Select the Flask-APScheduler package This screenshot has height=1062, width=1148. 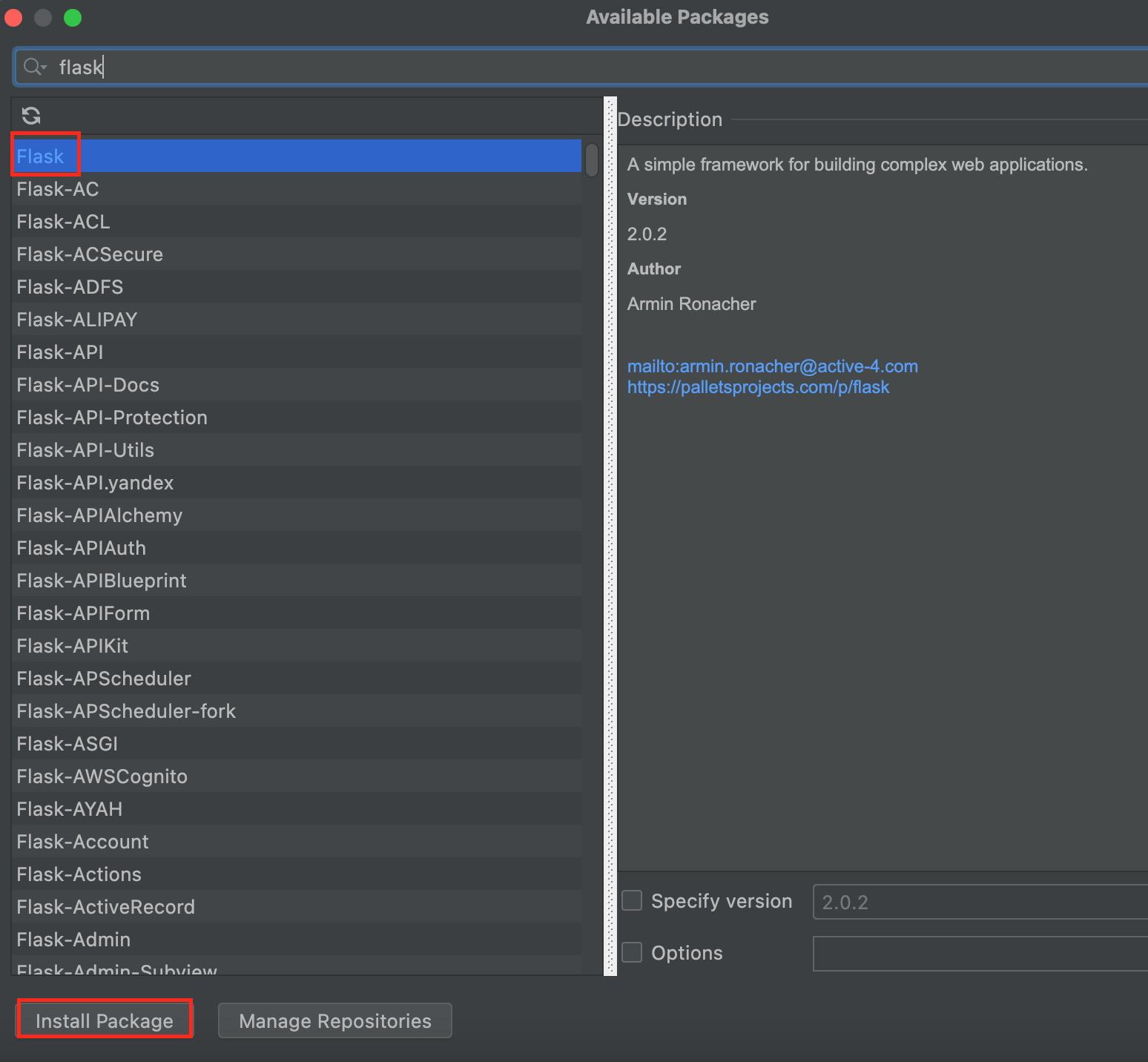coord(297,679)
